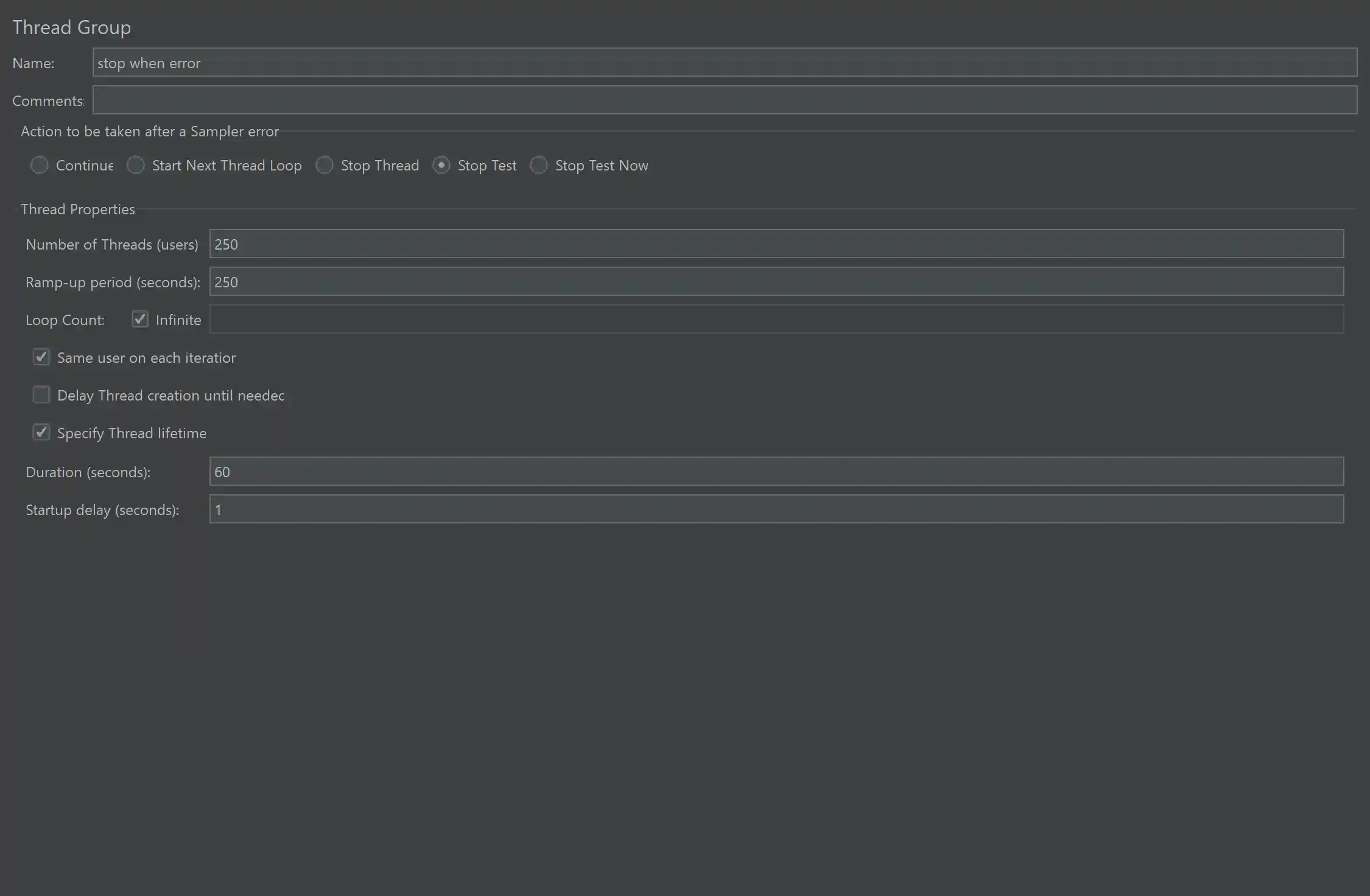Click the Startup delay seconds field
Image resolution: width=1370 pixels, height=896 pixels.
pyautogui.click(x=776, y=509)
